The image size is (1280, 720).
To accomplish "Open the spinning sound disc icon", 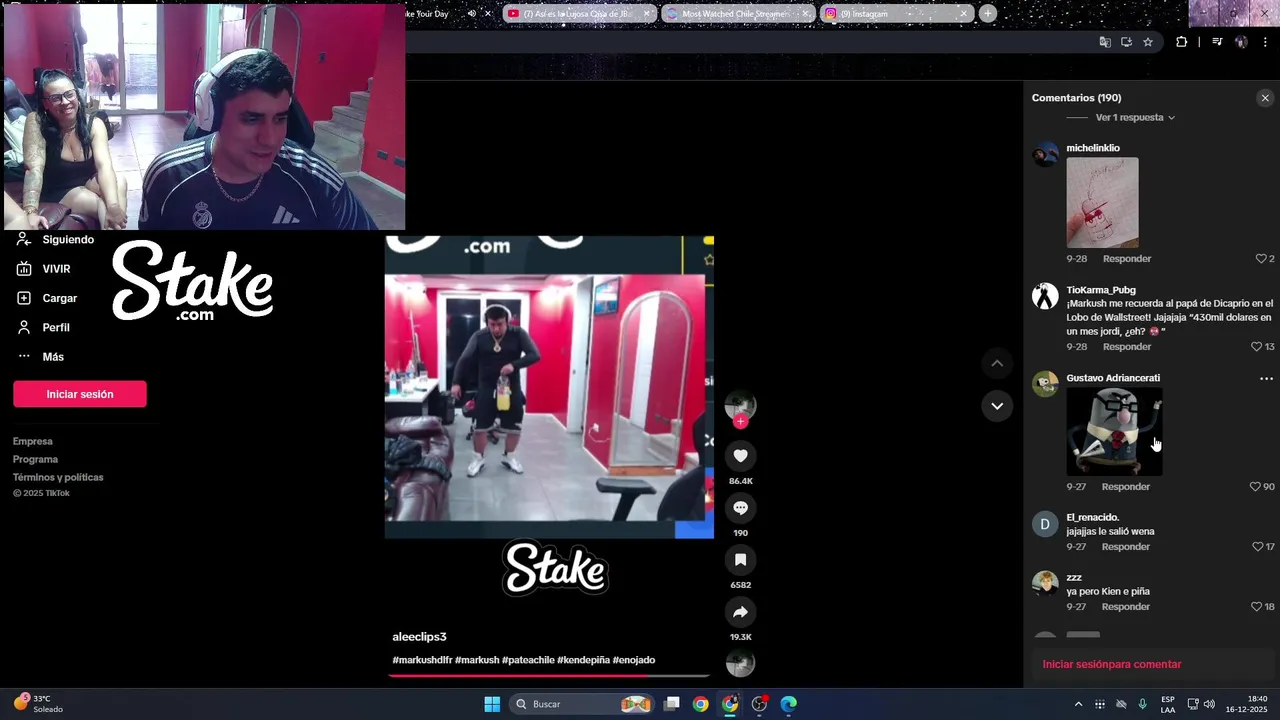I will pos(740,663).
